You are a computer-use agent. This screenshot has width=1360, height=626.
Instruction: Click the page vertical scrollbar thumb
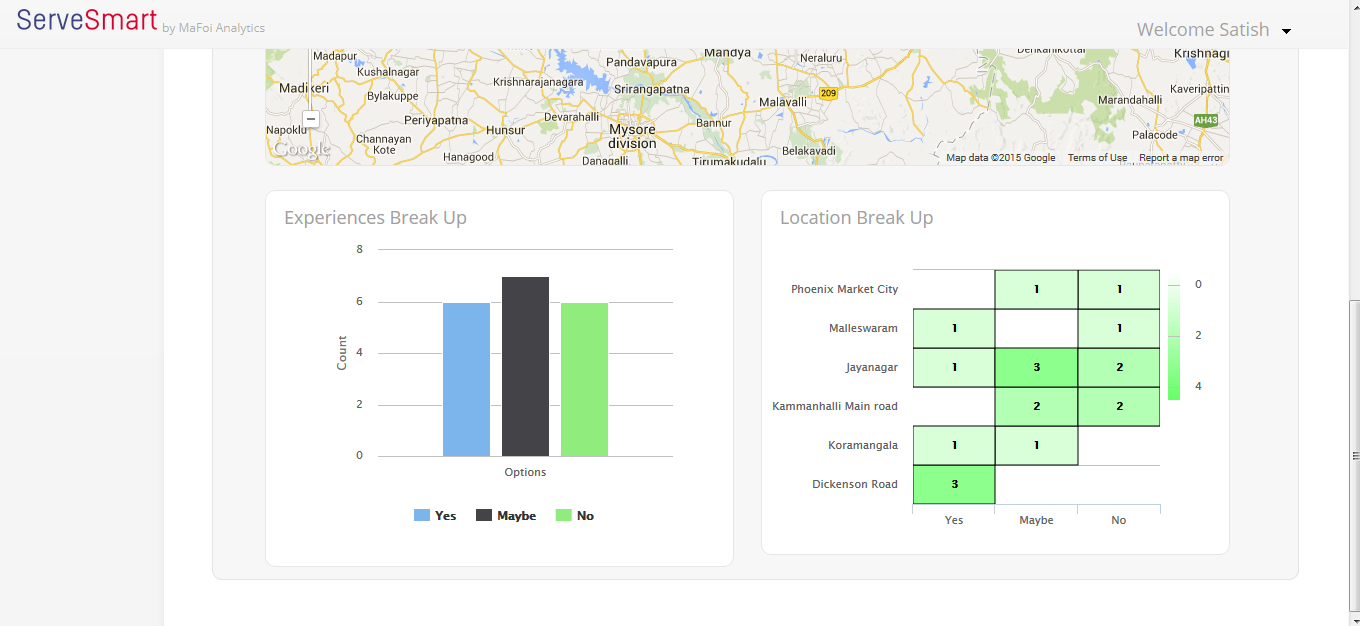(x=1354, y=455)
